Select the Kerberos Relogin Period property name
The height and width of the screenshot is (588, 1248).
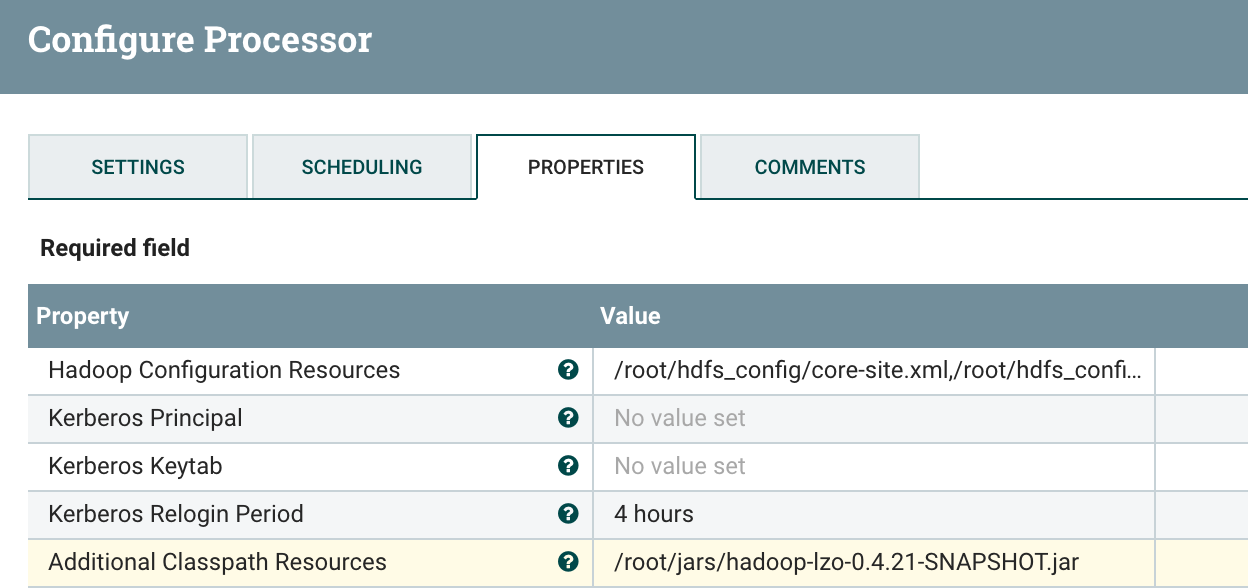click(x=176, y=514)
